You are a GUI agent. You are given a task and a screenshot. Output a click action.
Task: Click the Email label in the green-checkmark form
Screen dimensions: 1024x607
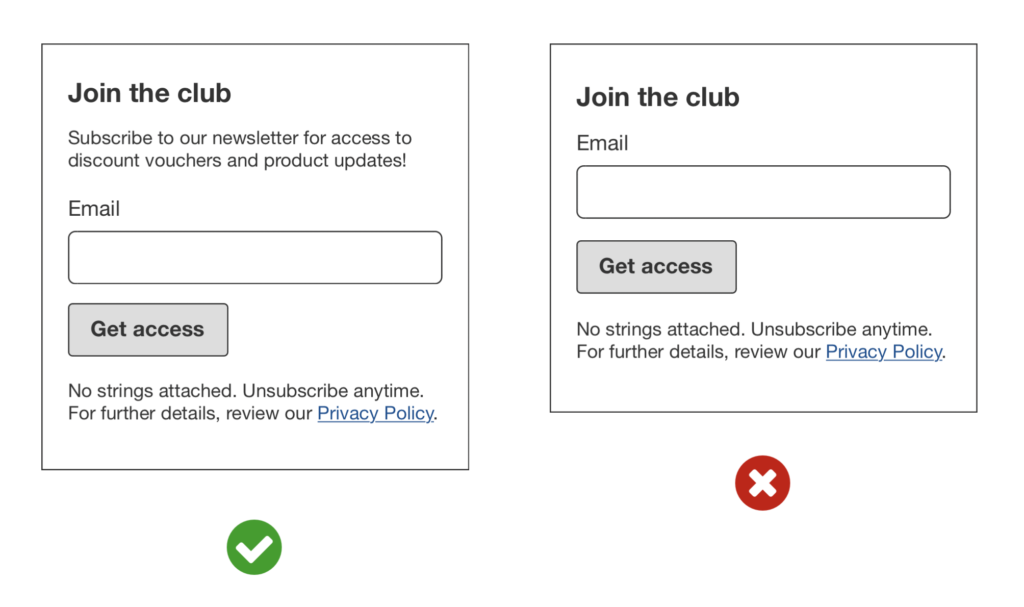[94, 208]
